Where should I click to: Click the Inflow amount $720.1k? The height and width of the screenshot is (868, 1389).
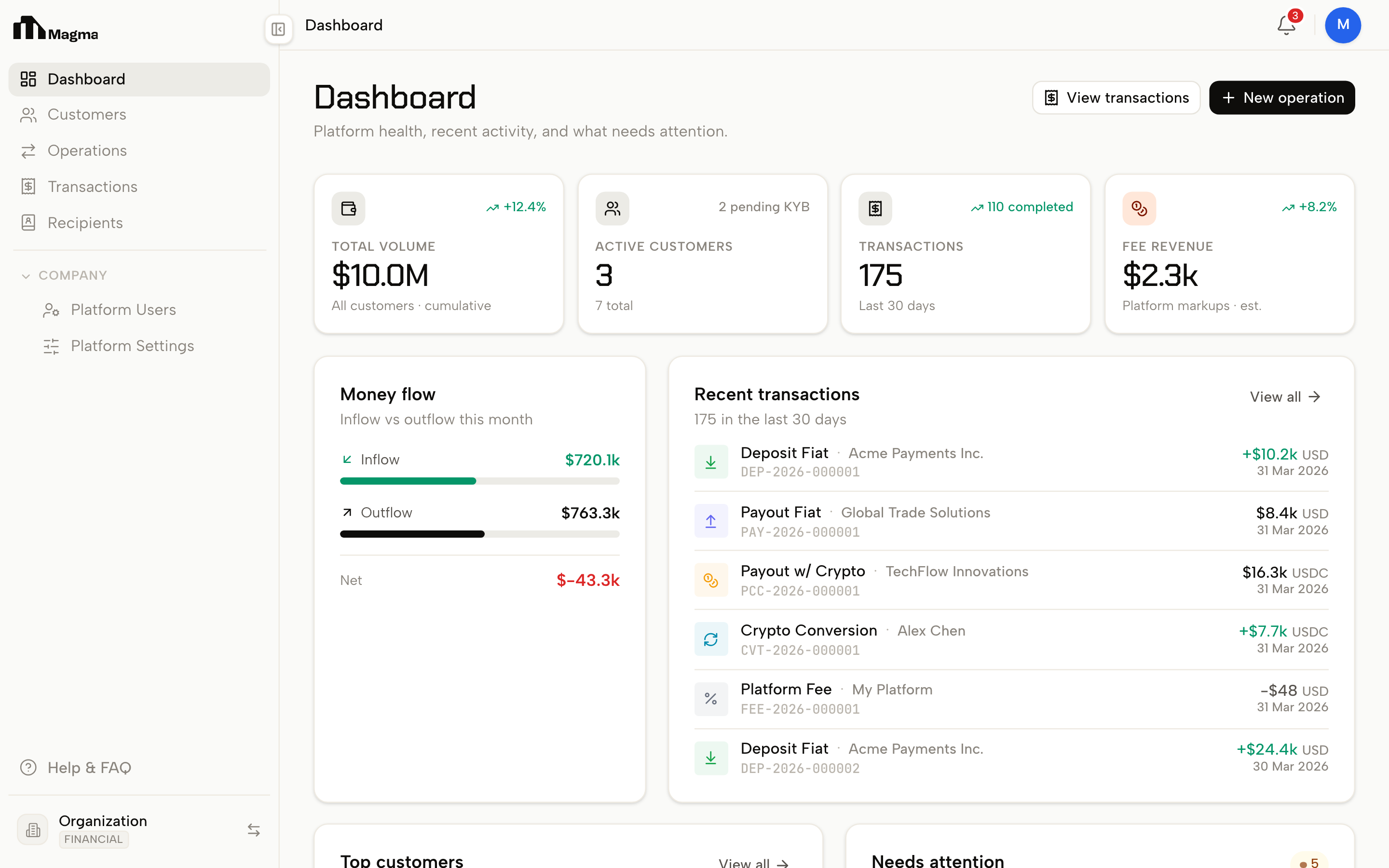592,460
